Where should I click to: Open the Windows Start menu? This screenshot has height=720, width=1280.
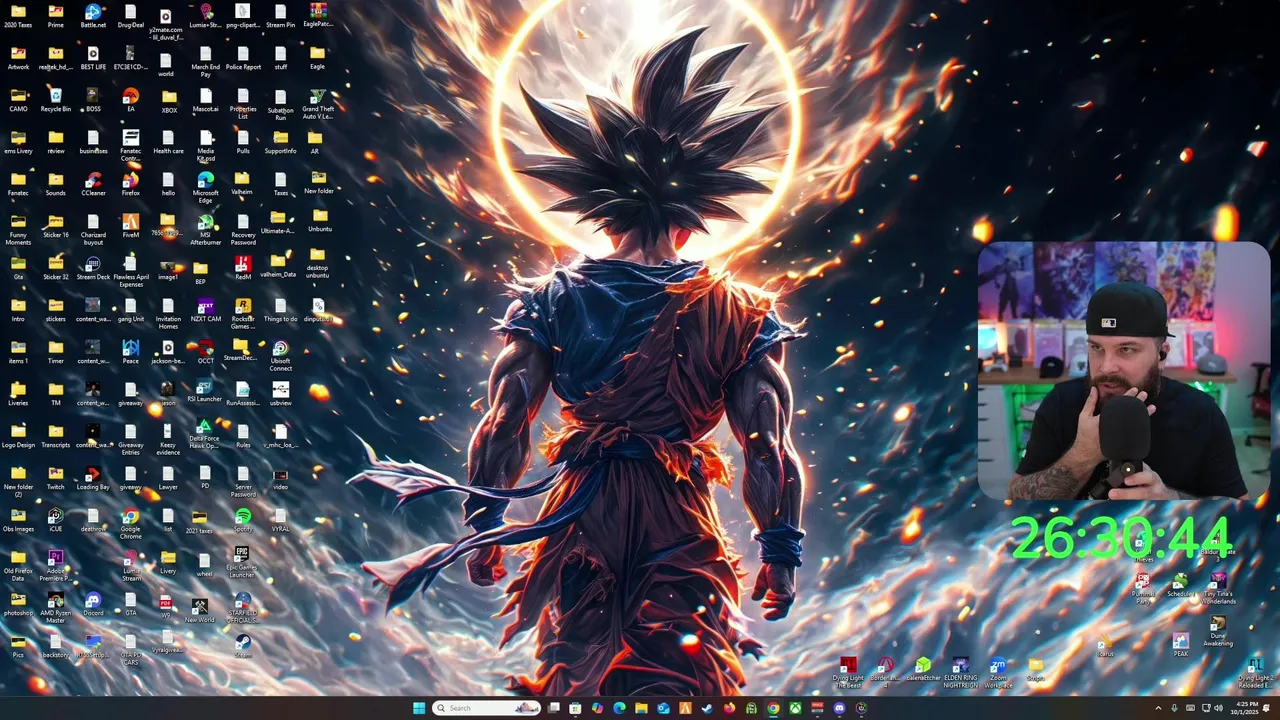click(x=419, y=708)
